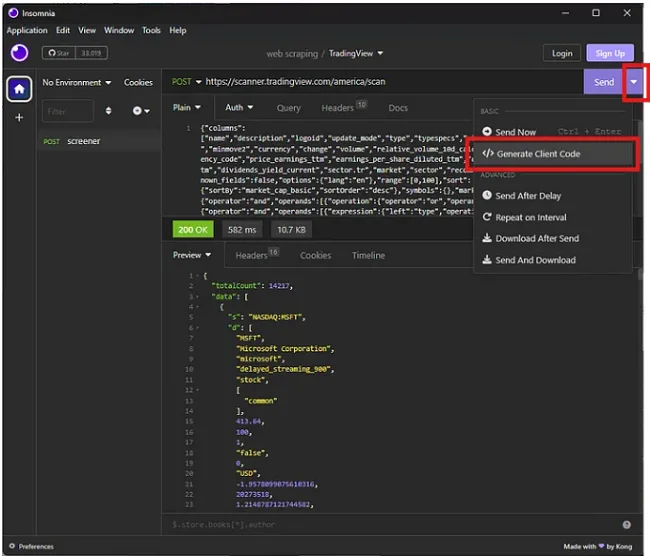Select Send After Delay option

553,196
